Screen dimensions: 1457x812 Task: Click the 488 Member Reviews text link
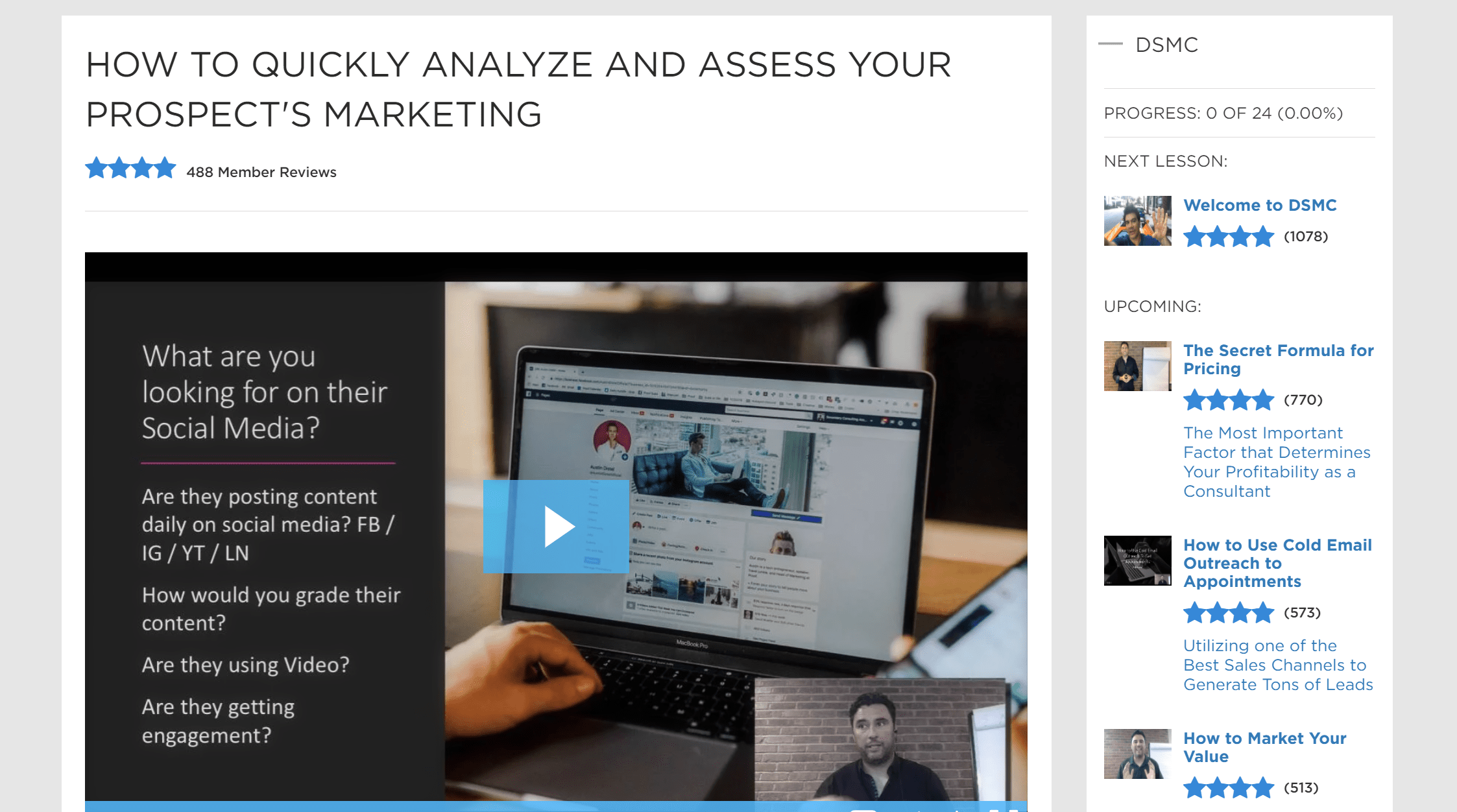tap(261, 171)
